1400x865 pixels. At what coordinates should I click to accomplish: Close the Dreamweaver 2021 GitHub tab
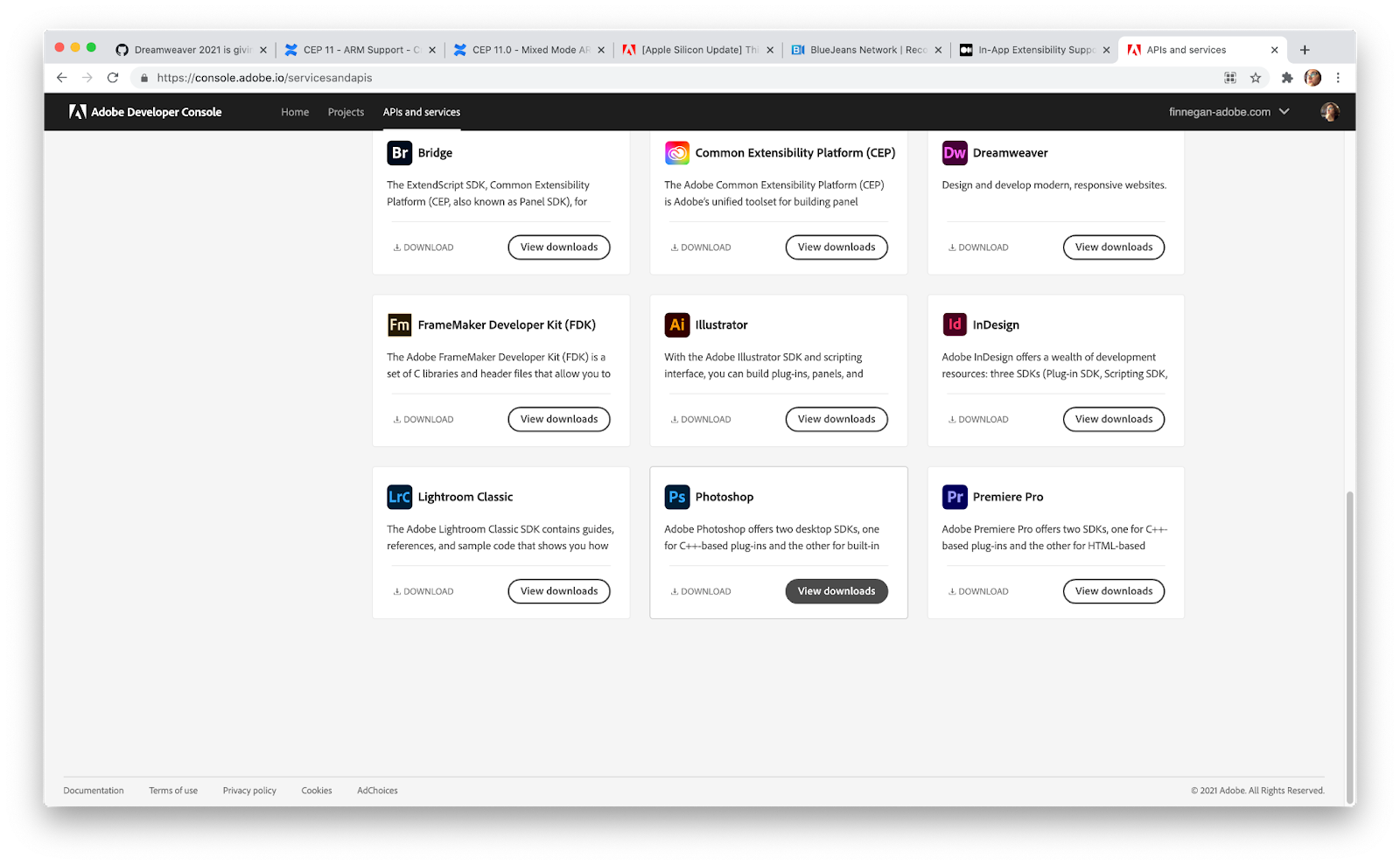tap(263, 50)
